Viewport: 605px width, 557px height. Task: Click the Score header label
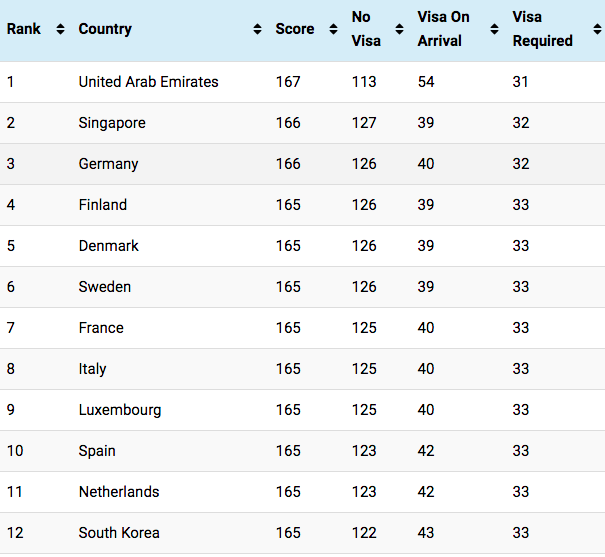(295, 29)
